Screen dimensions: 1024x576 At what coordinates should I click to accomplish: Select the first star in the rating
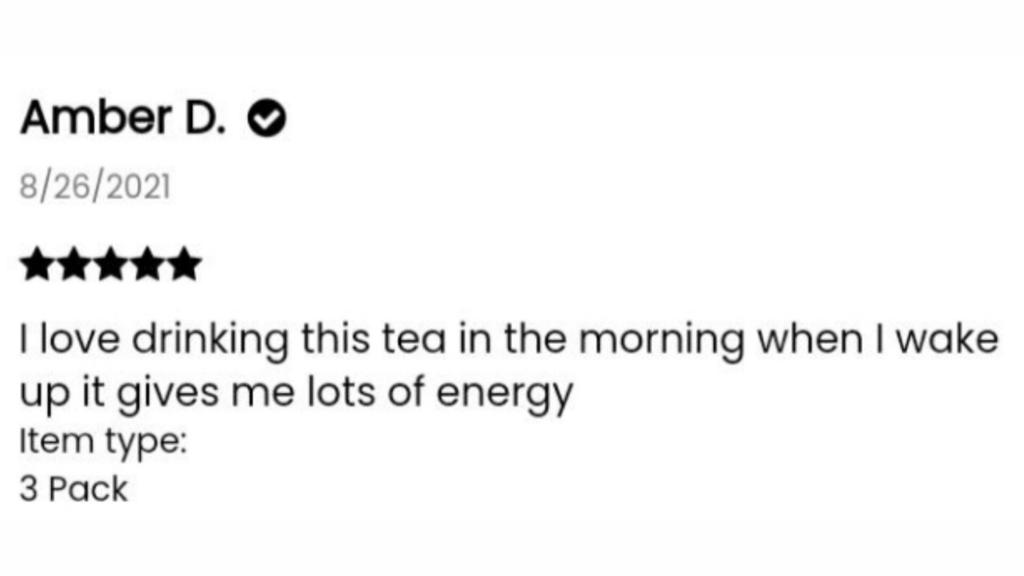pyautogui.click(x=37, y=266)
